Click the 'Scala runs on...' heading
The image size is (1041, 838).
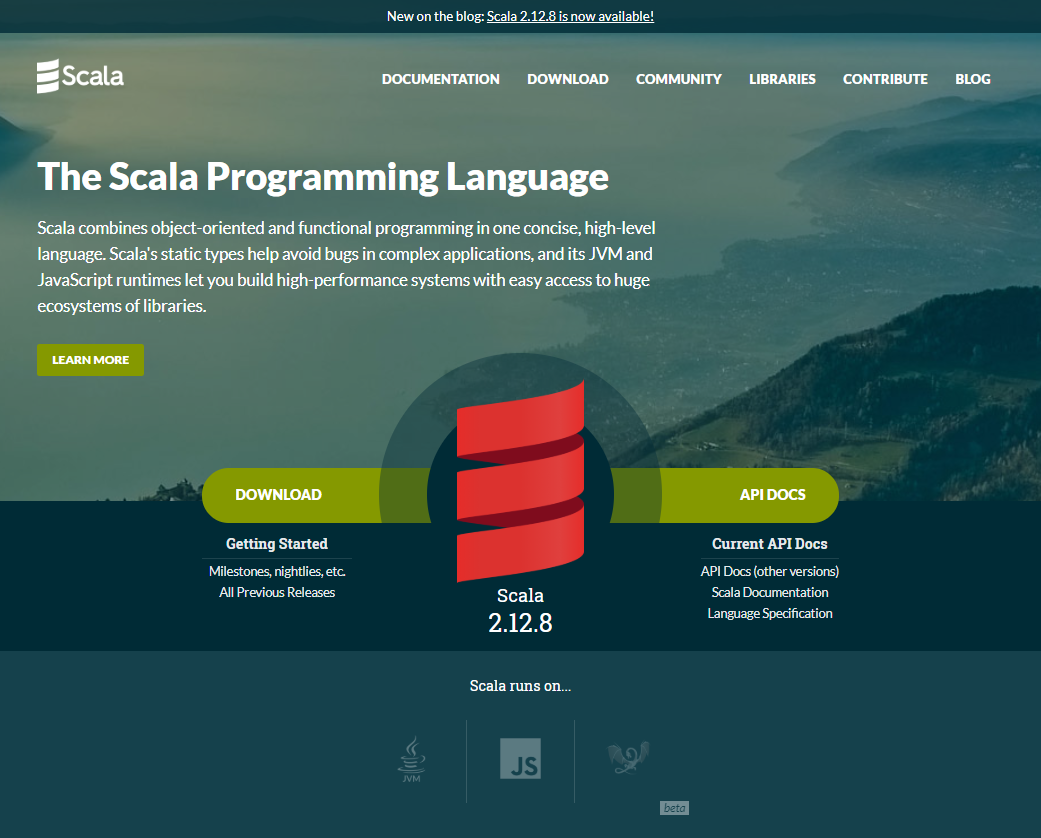520,686
